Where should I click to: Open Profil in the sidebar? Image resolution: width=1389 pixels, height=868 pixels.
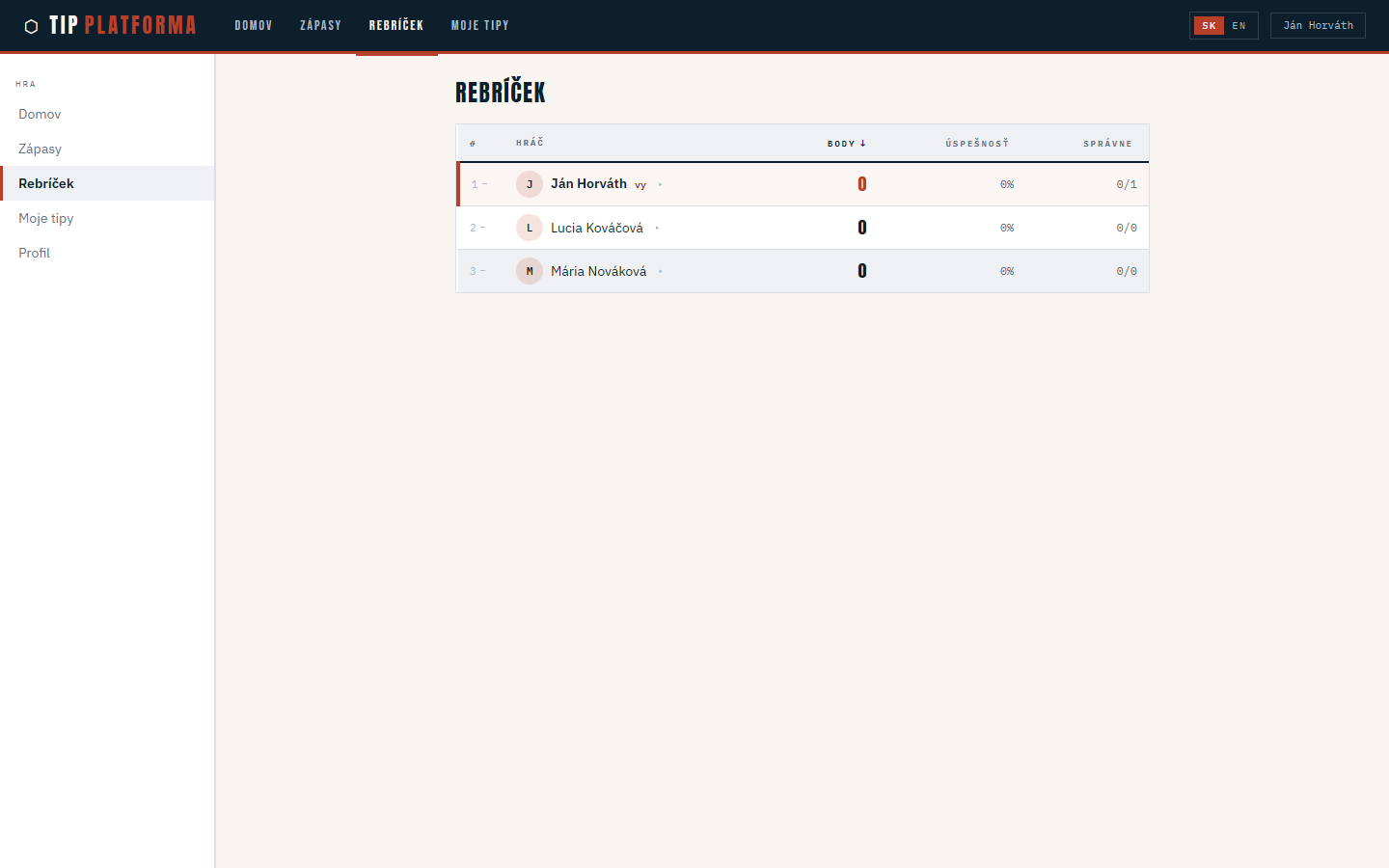(x=35, y=253)
